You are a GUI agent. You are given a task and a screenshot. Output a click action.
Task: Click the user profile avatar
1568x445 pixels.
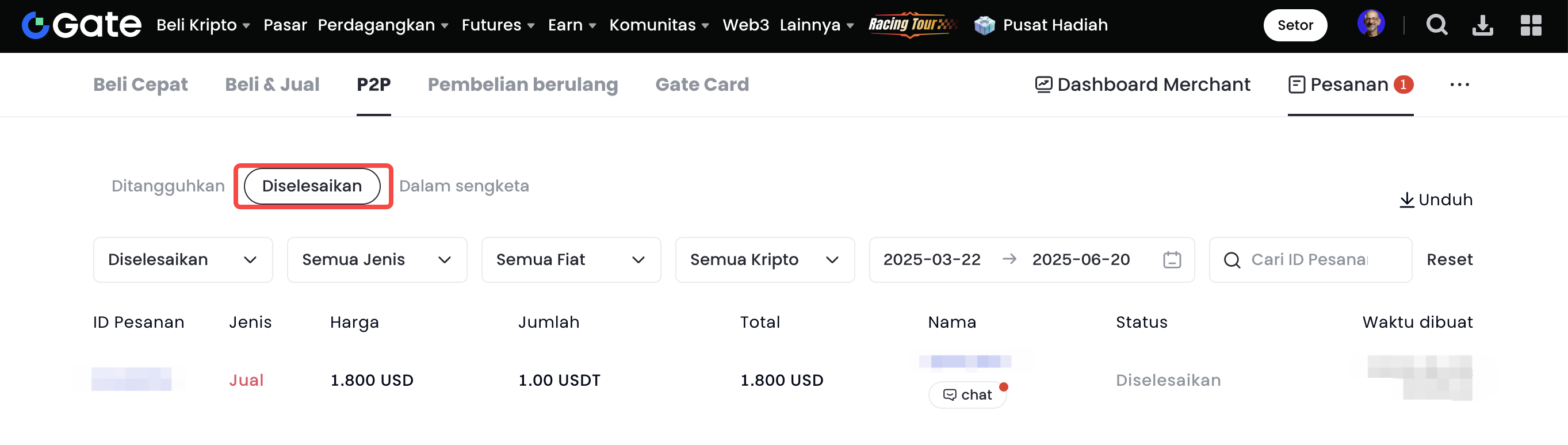click(1371, 24)
